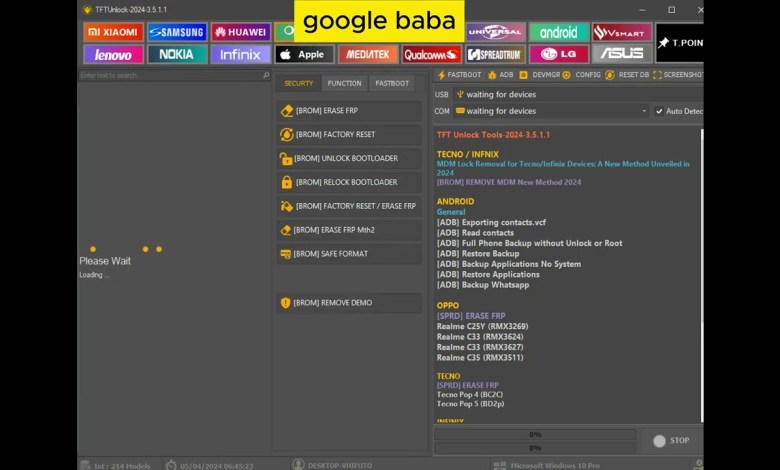Select the Apple brand button
This screenshot has height=470, width=780.
point(304,54)
